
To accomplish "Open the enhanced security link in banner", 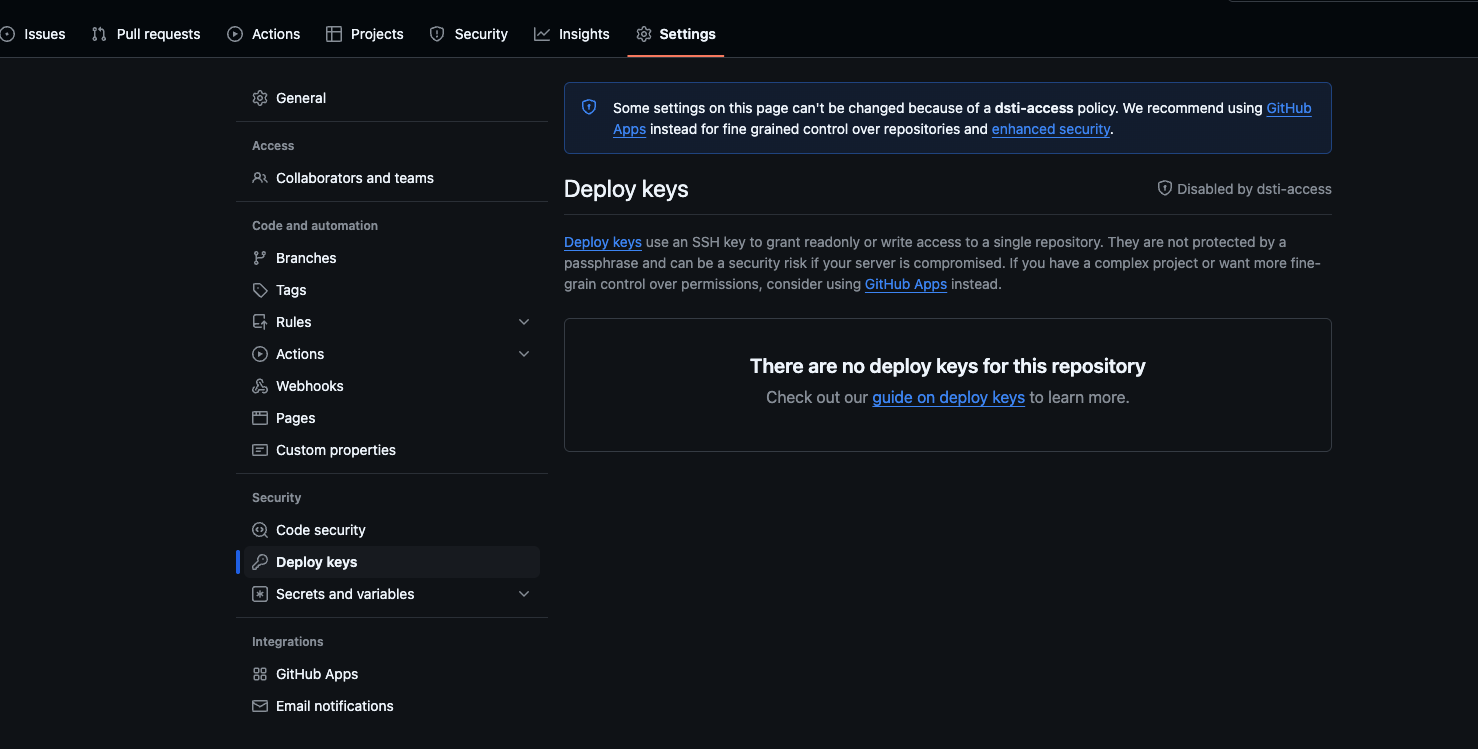I will point(1051,129).
